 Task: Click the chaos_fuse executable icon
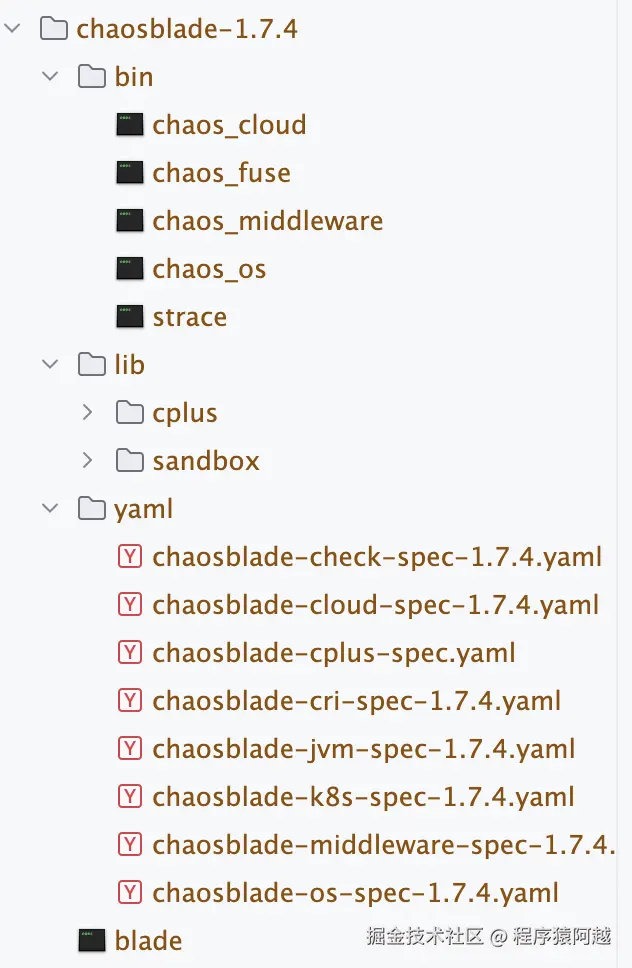coord(130,173)
